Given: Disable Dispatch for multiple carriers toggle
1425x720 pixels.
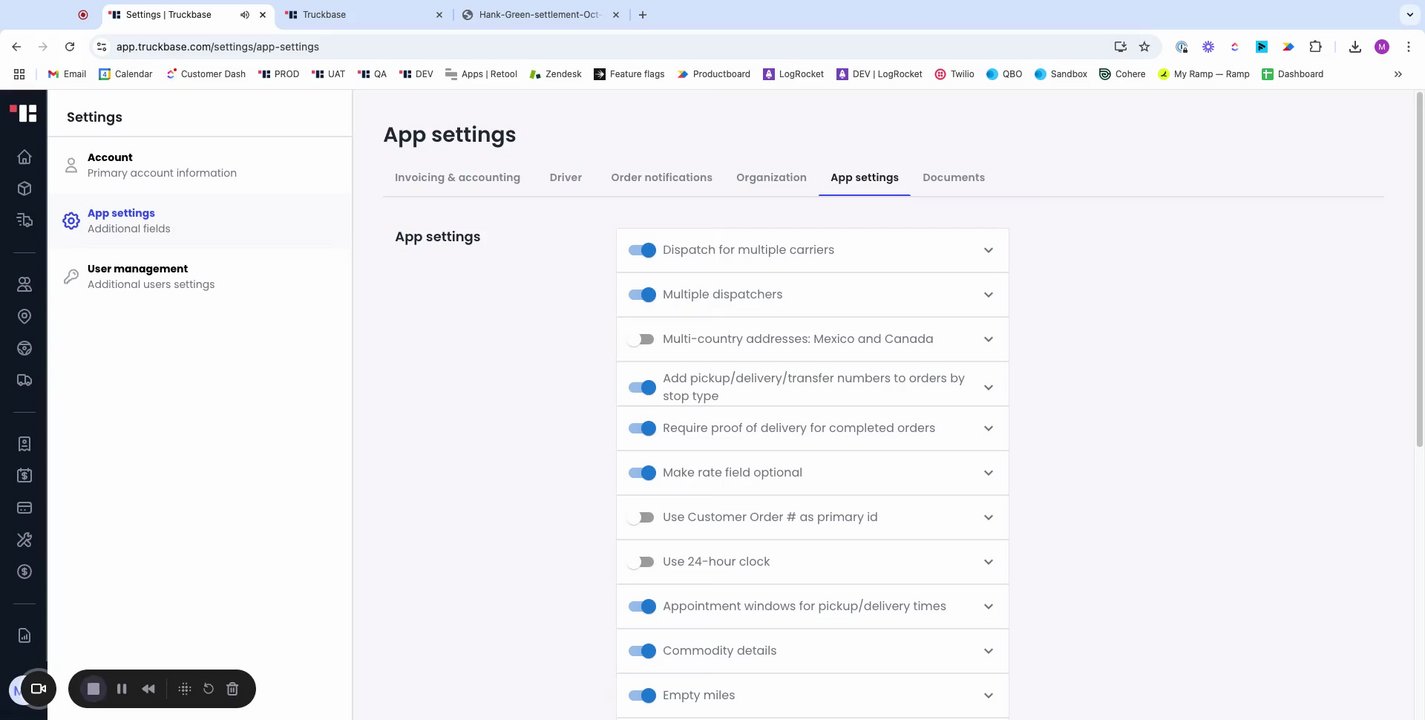Looking at the screenshot, I should [x=642, y=250].
